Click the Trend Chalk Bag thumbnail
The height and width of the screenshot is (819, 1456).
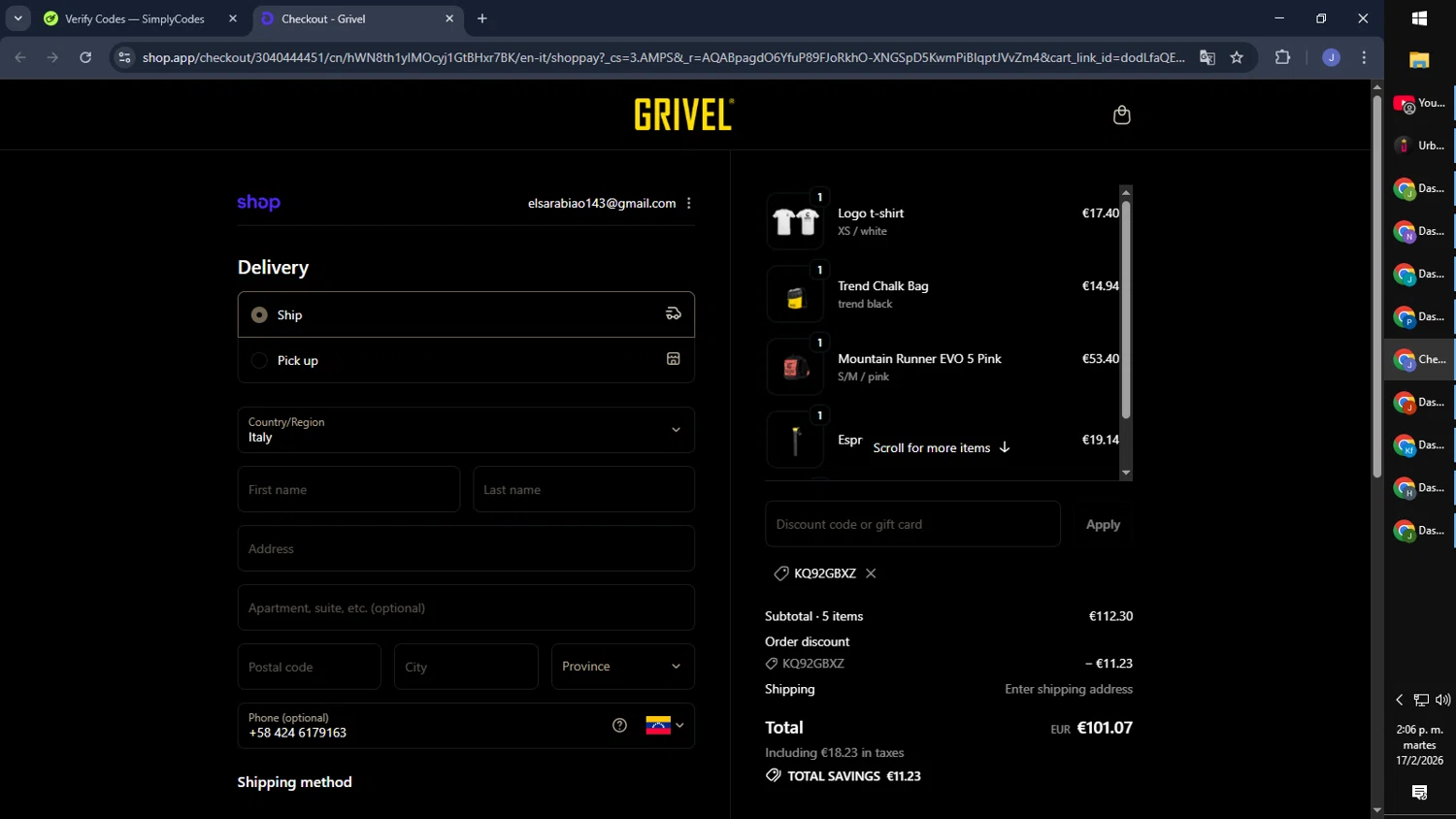coord(795,294)
